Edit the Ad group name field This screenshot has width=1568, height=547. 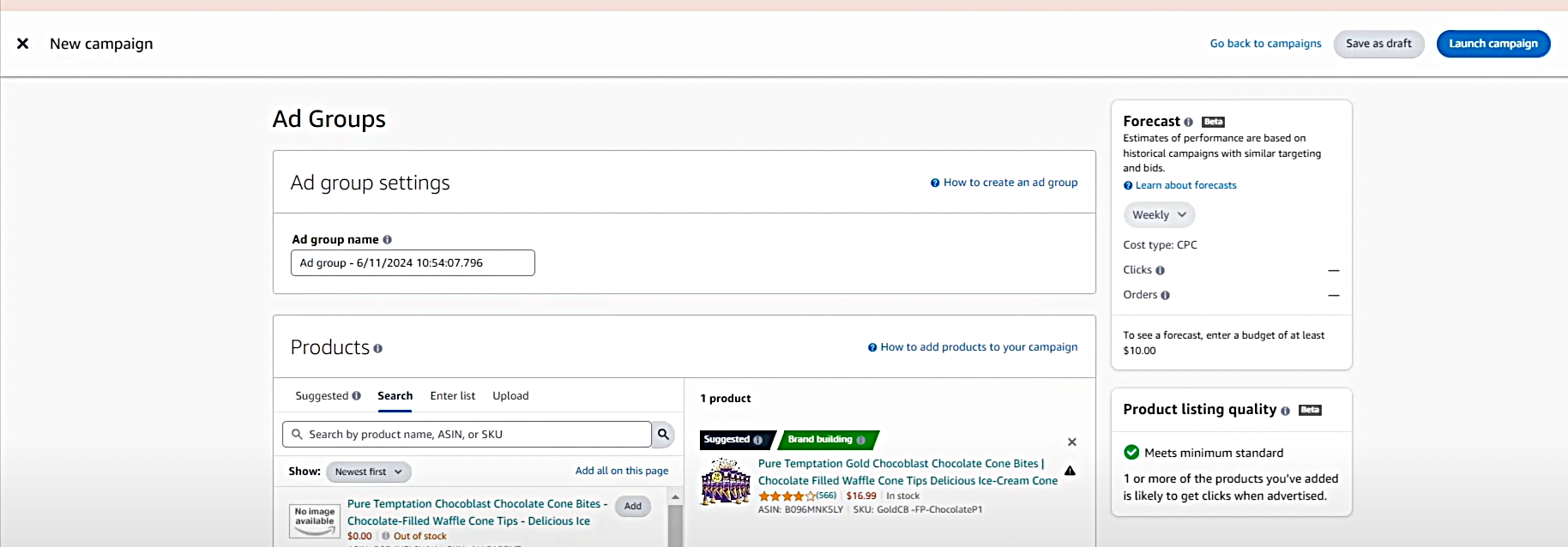point(413,263)
